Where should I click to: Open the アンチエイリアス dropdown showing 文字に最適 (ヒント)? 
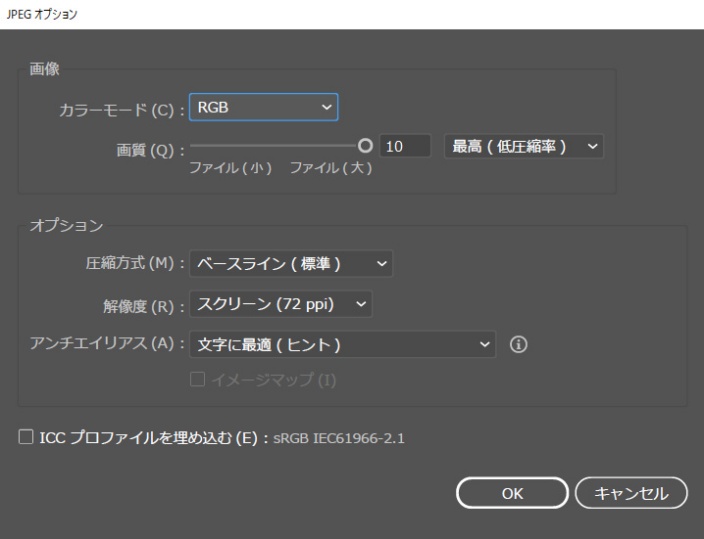343,345
